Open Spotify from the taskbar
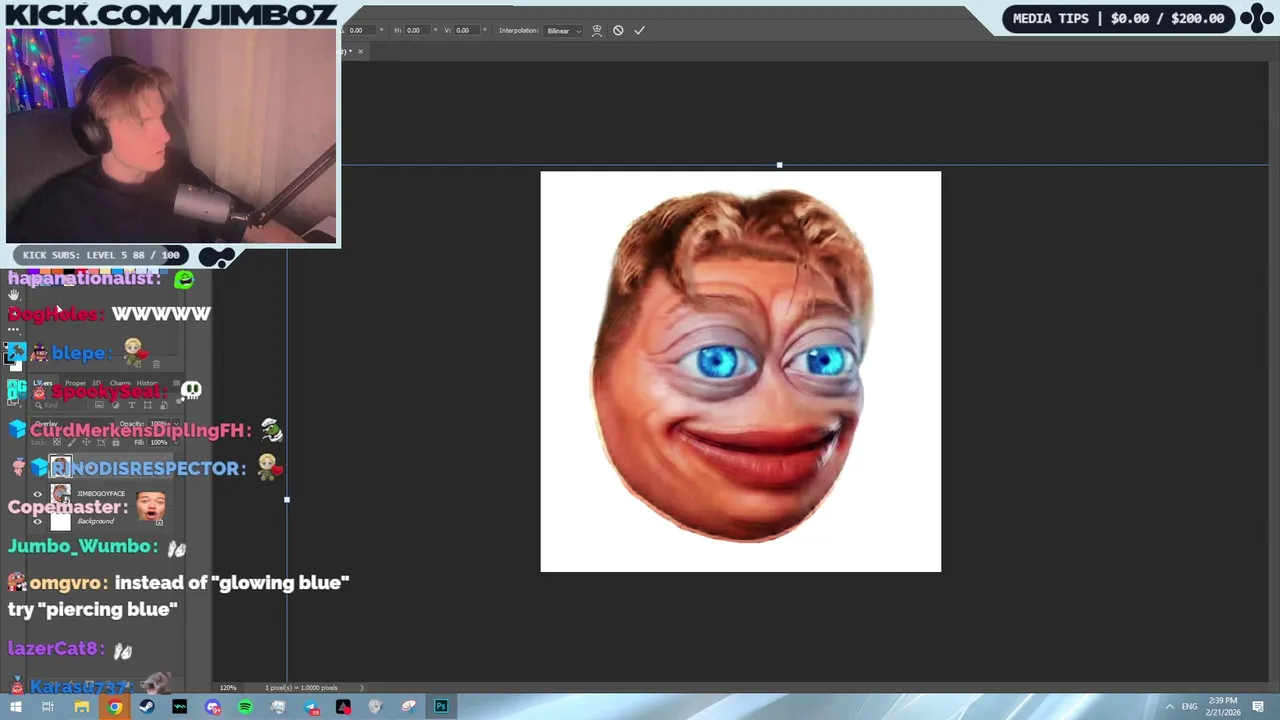 245,707
